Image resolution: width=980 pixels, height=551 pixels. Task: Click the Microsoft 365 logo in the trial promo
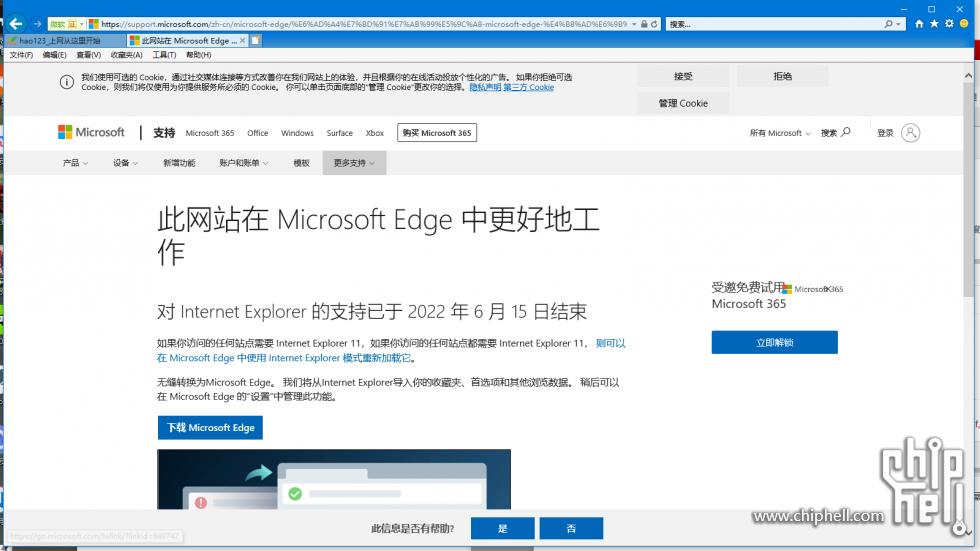tap(812, 289)
